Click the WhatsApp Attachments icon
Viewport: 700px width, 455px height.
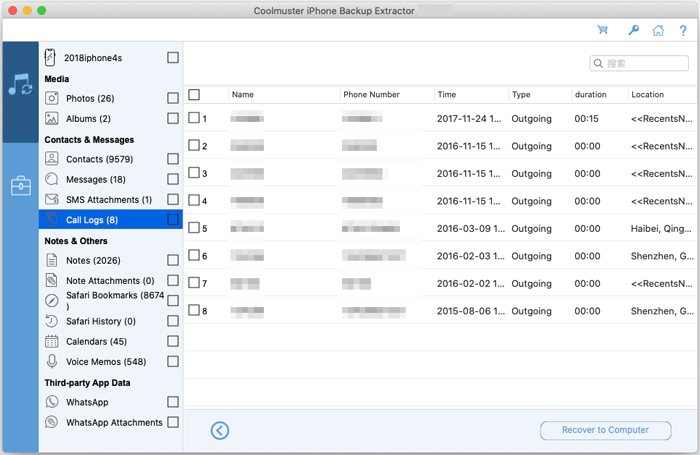[52, 422]
